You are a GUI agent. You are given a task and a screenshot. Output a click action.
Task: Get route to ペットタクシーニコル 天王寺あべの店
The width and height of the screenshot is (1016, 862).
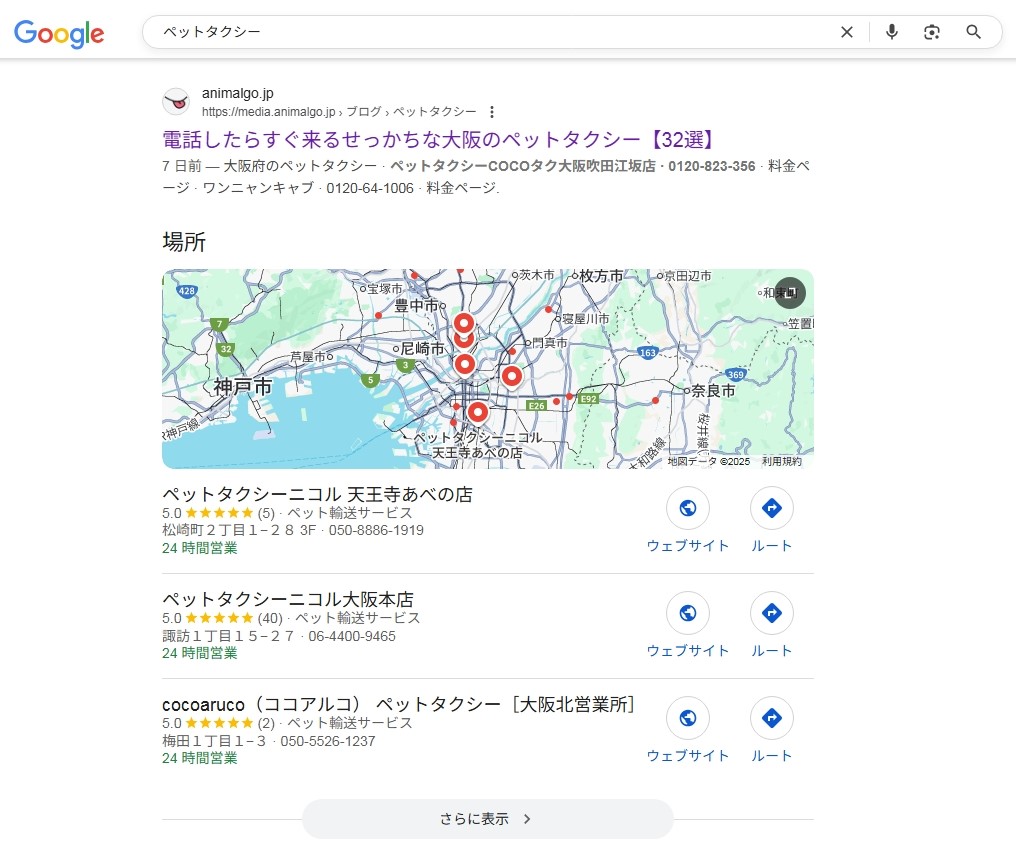click(772, 509)
